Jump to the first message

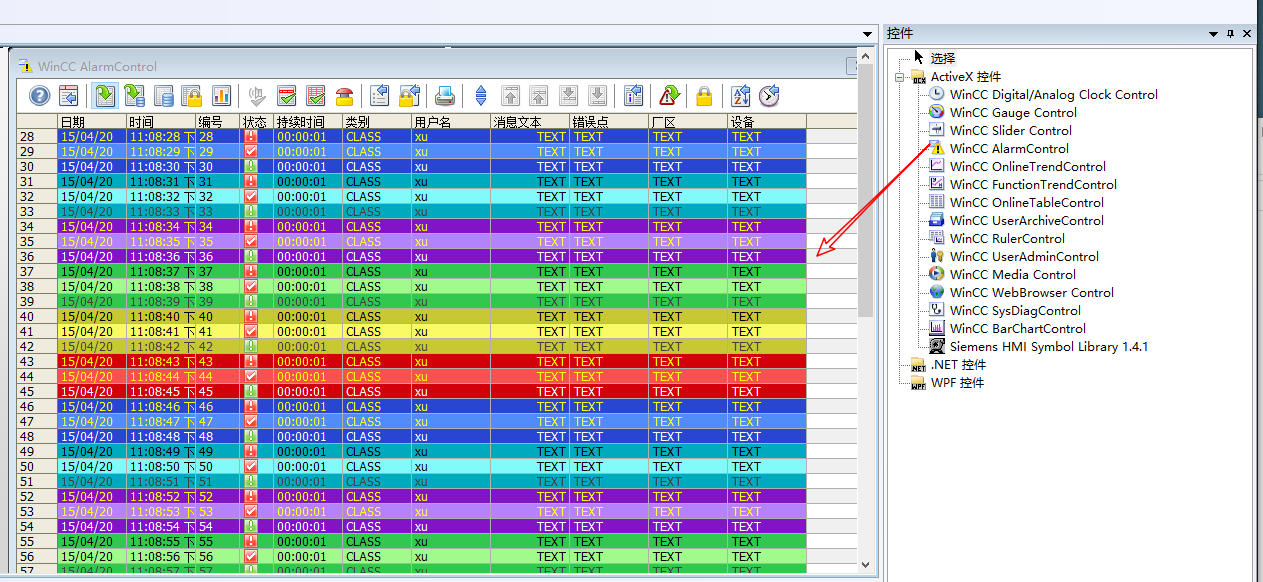(510, 96)
